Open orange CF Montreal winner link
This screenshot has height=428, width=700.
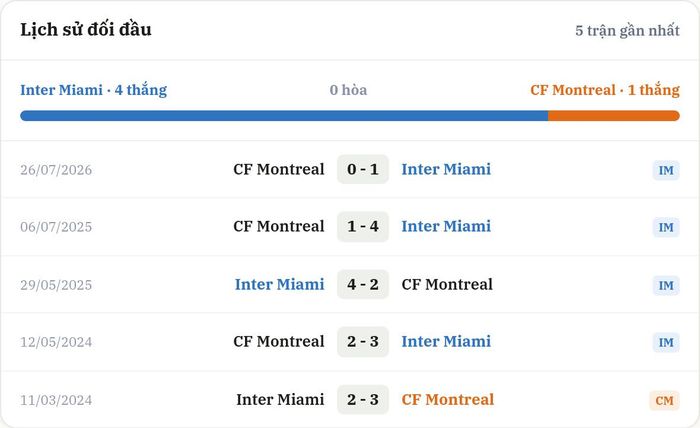pyautogui.click(x=448, y=399)
